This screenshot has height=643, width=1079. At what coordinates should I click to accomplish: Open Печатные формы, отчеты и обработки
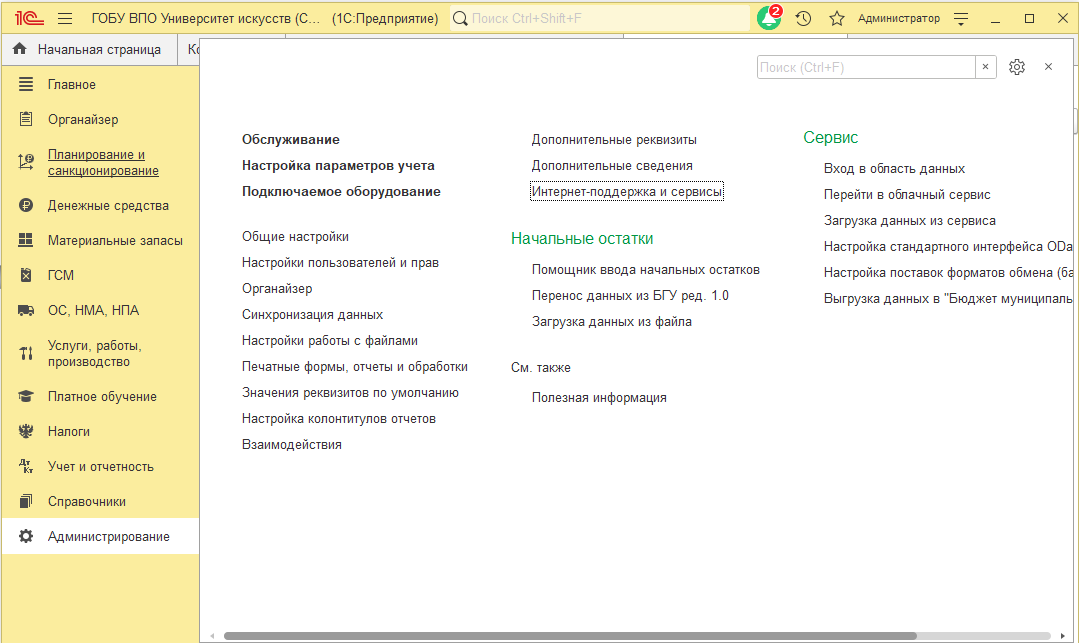tap(354, 367)
